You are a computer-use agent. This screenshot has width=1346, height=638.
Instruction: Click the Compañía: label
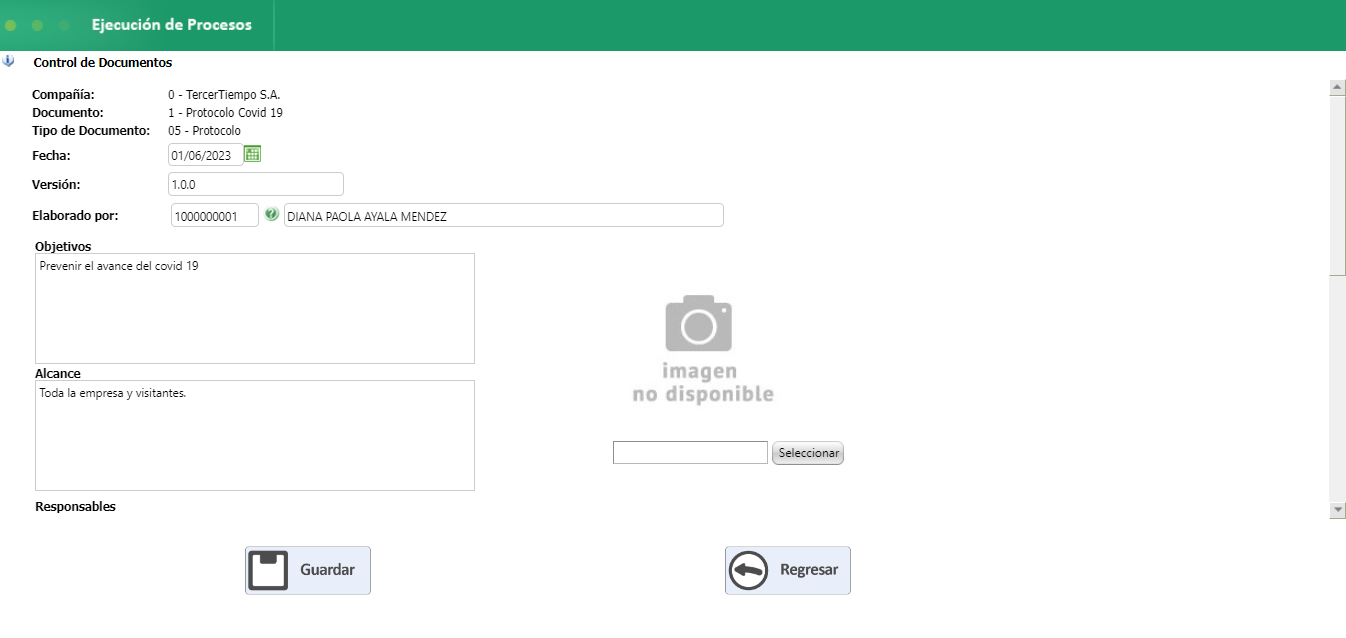63,95
